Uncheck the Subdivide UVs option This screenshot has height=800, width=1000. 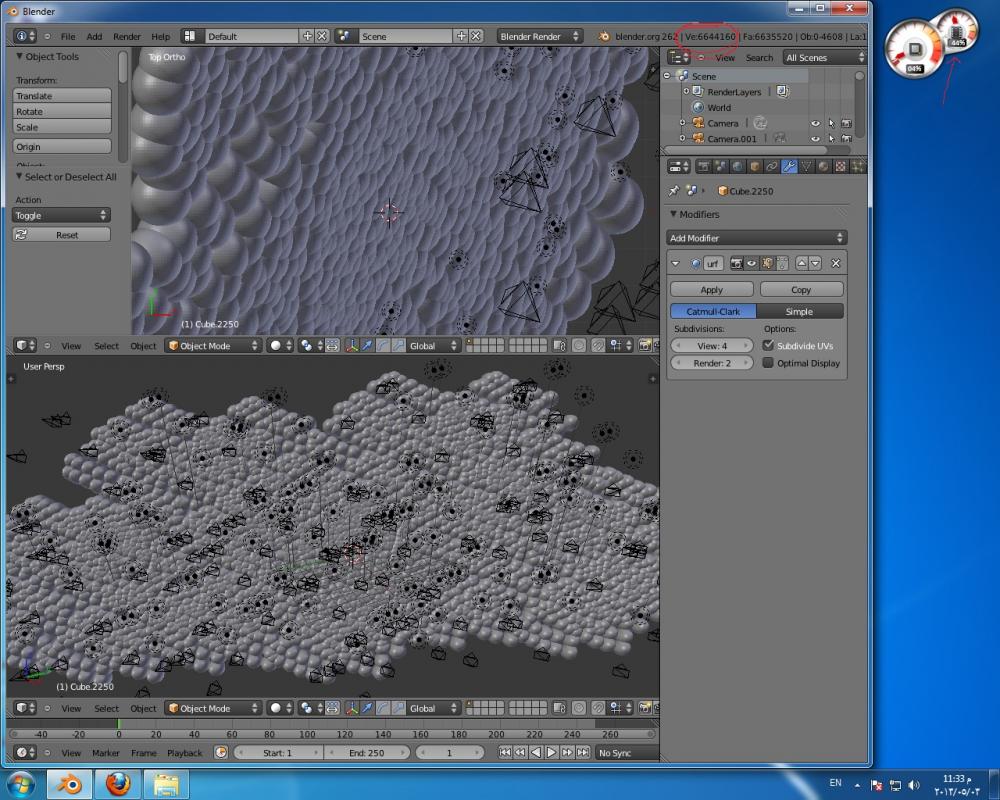pos(768,345)
